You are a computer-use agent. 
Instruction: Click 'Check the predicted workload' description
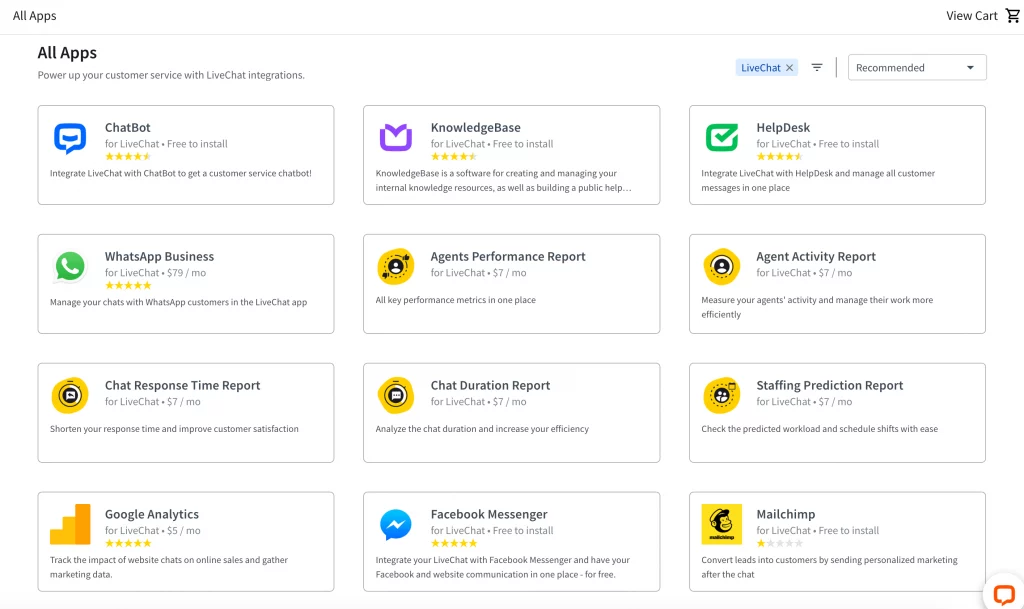pos(820,429)
